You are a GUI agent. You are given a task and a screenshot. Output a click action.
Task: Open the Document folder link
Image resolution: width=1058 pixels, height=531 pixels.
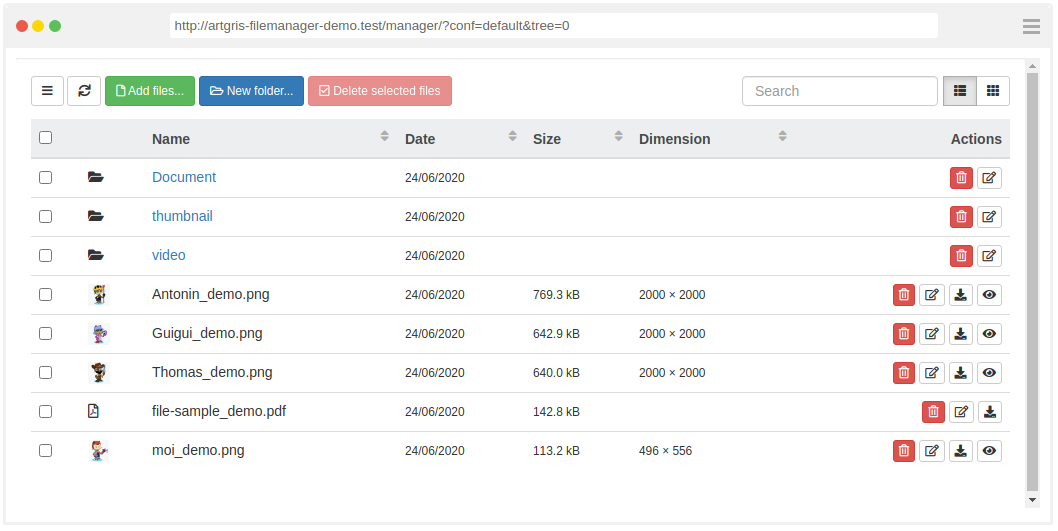coord(184,177)
